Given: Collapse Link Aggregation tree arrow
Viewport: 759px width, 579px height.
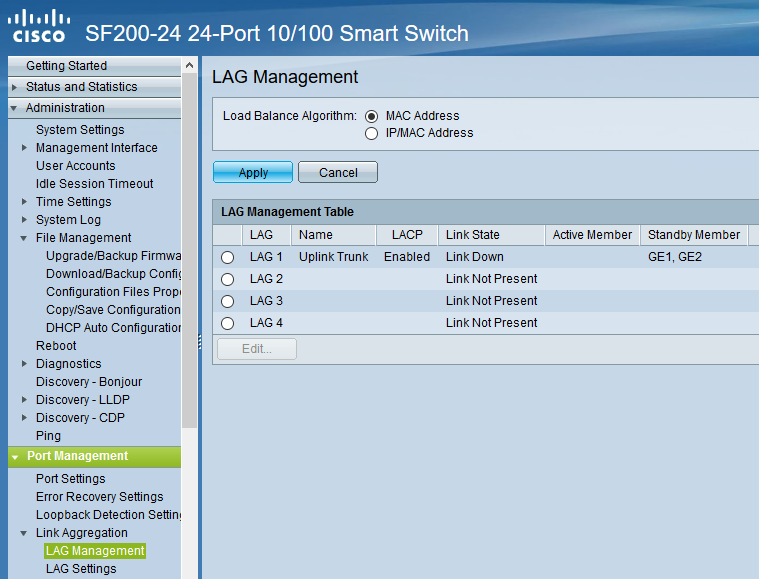Looking at the screenshot, I should click(x=24, y=533).
